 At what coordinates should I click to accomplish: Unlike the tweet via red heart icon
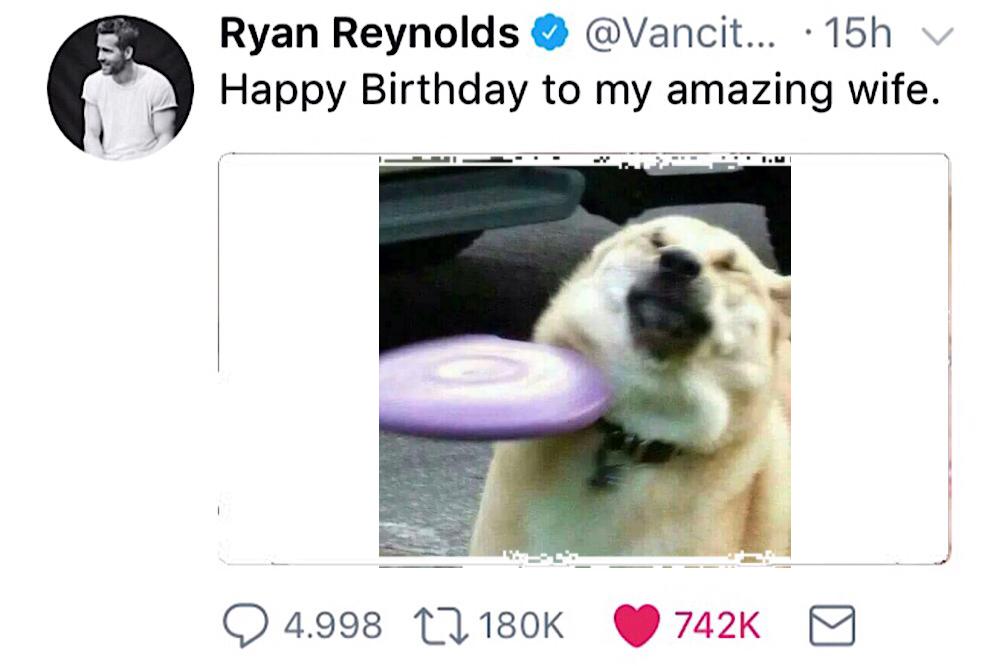(x=636, y=625)
